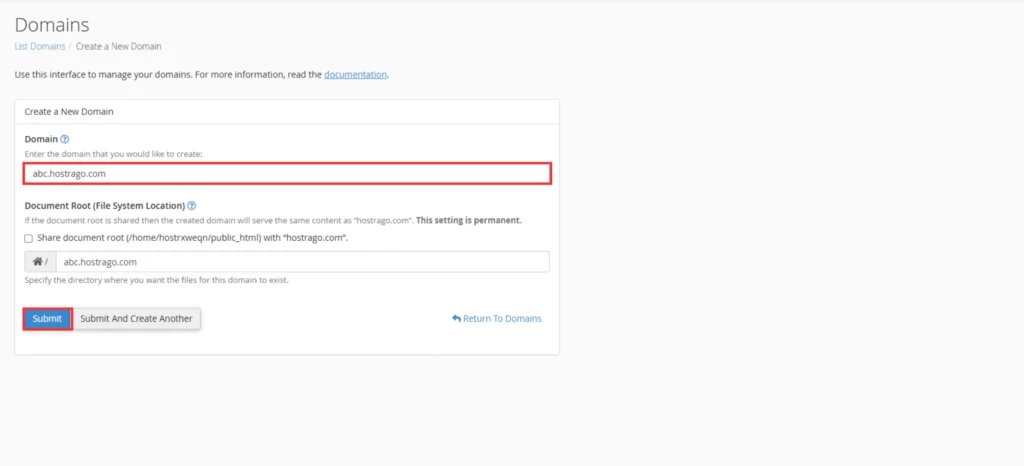Click the home folder icon prefix
Screen dimensions: 1024x466
point(40,262)
